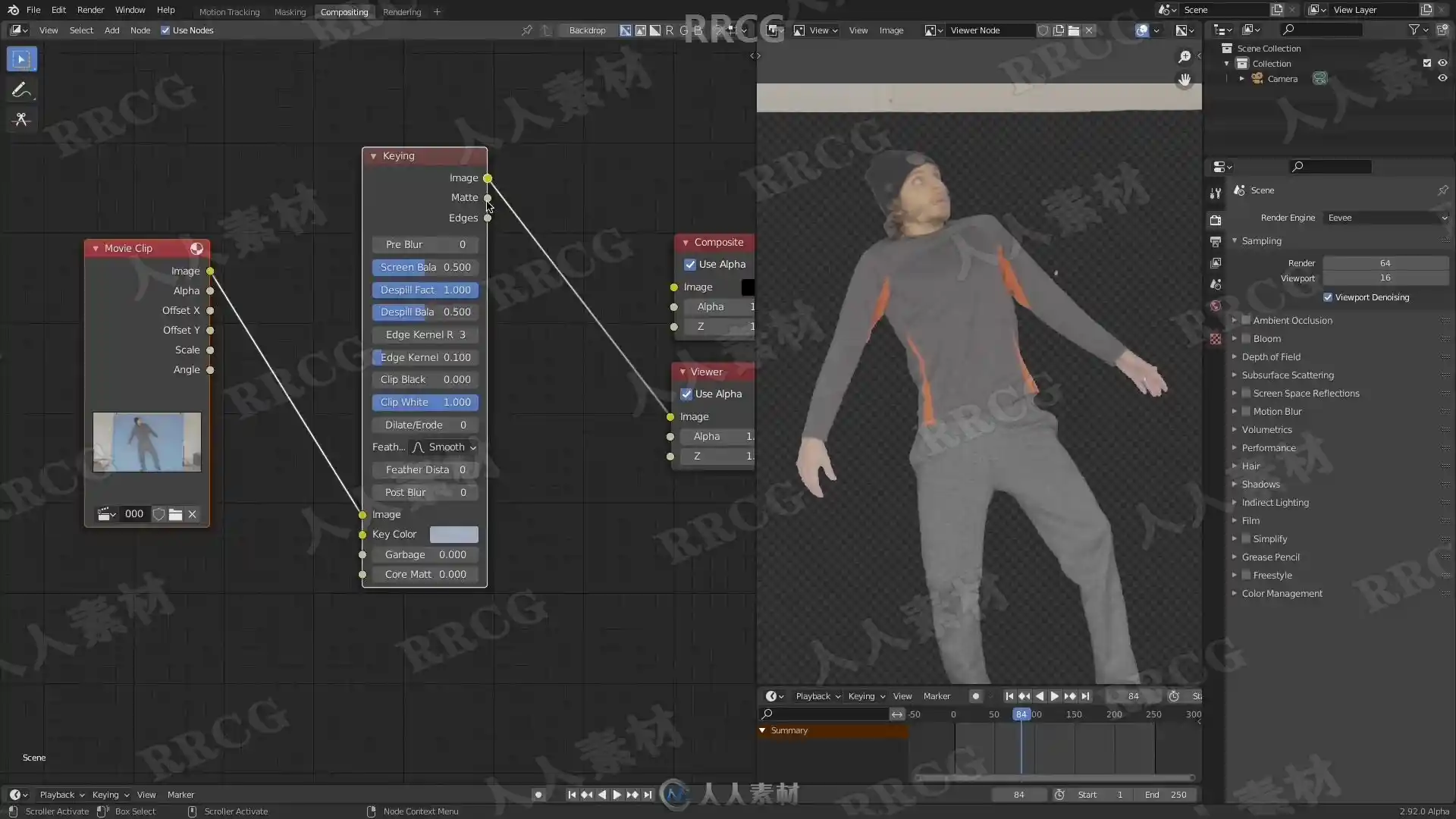This screenshot has height=819, width=1456.
Task: Click the Movie Clip preview thumbnail
Action: (x=147, y=442)
